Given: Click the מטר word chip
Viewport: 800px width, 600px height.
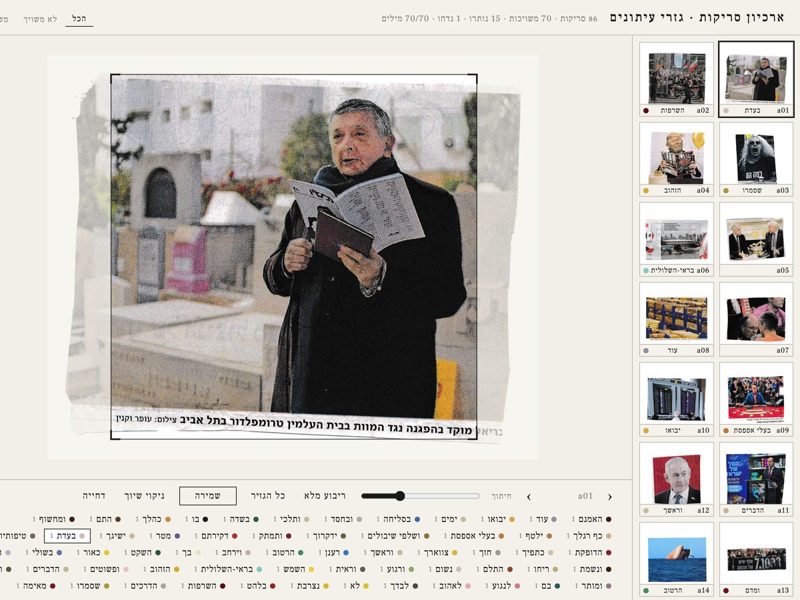Looking at the screenshot, I should [x=166, y=536].
